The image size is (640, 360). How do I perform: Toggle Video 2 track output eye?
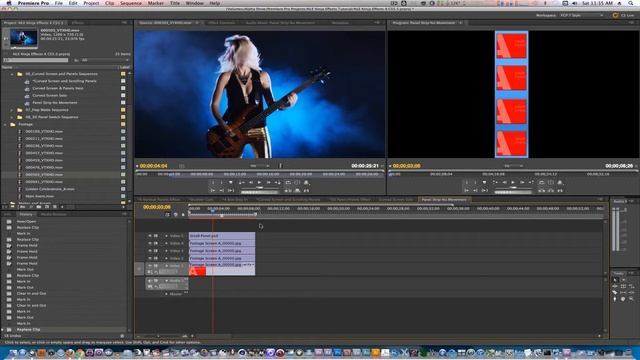pos(149,258)
